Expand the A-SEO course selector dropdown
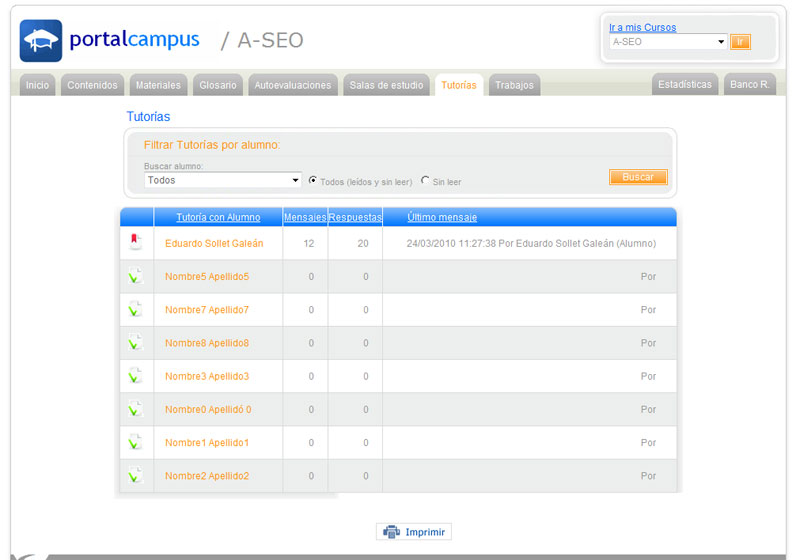The width and height of the screenshot is (800, 560). pyautogui.click(x=668, y=42)
